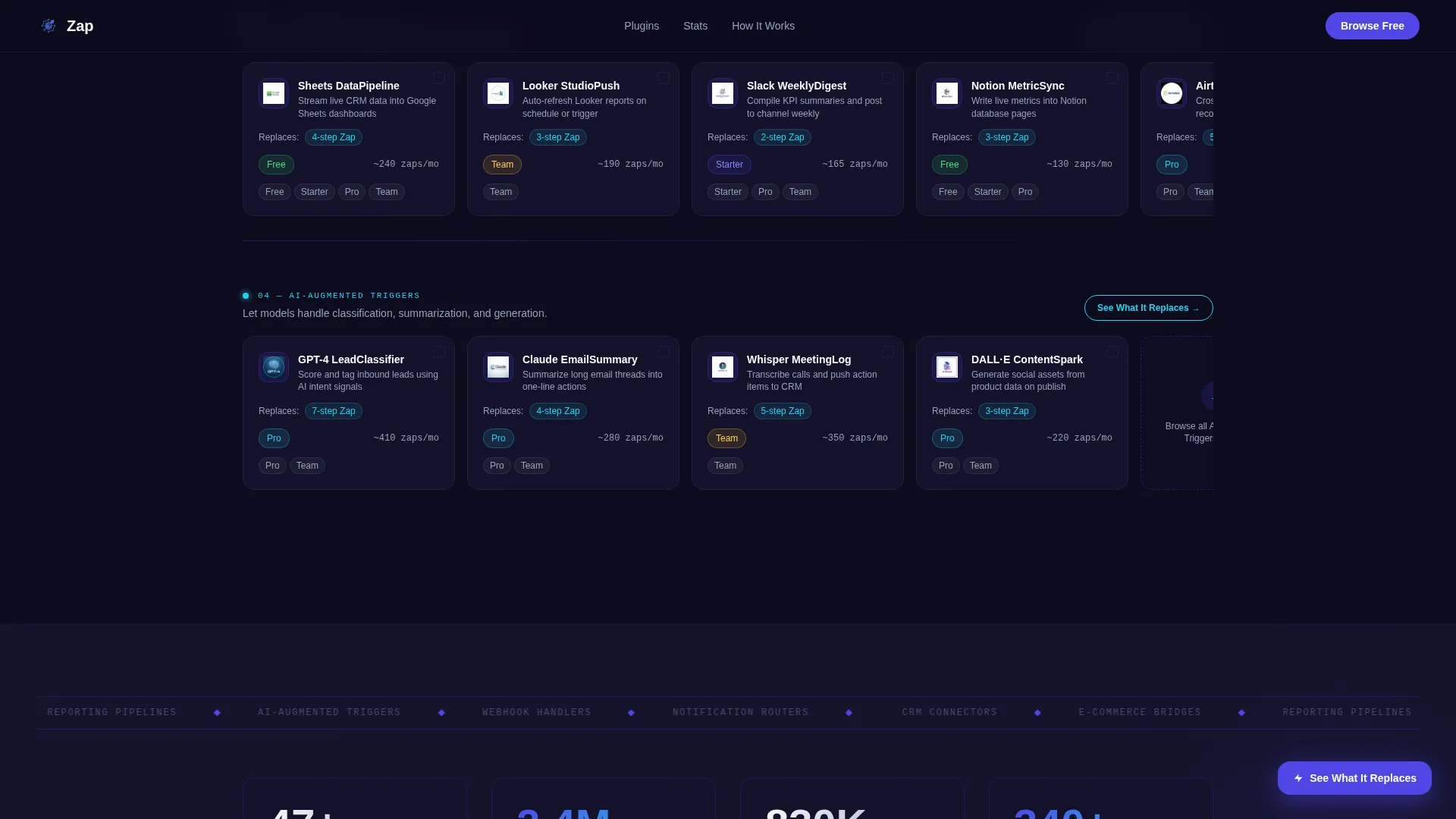Click the Whisper MeetingLog icon

click(723, 367)
